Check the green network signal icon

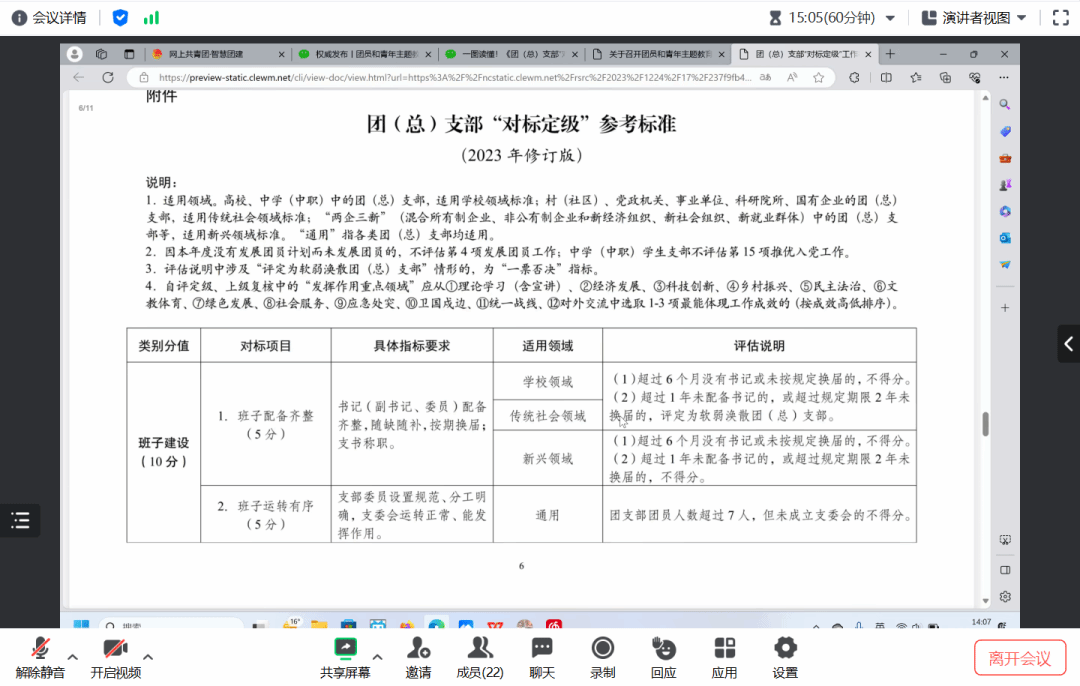pos(151,18)
